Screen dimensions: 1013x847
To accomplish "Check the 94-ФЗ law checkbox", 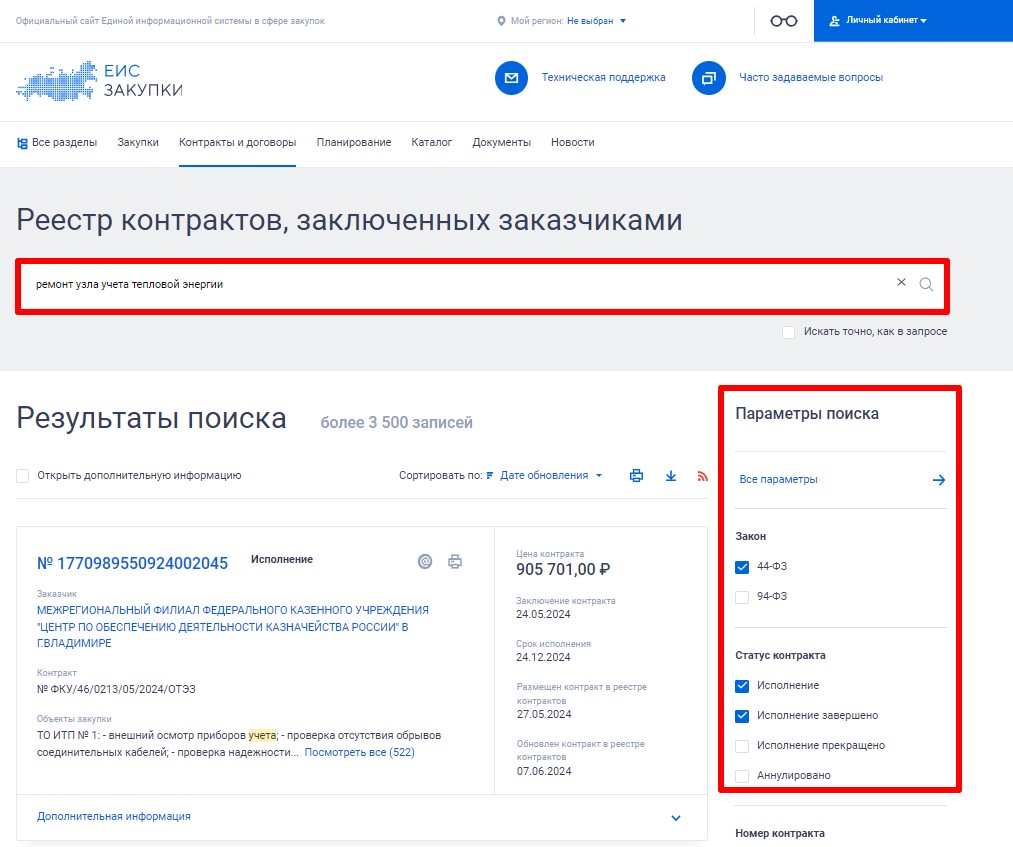I will pos(742,597).
